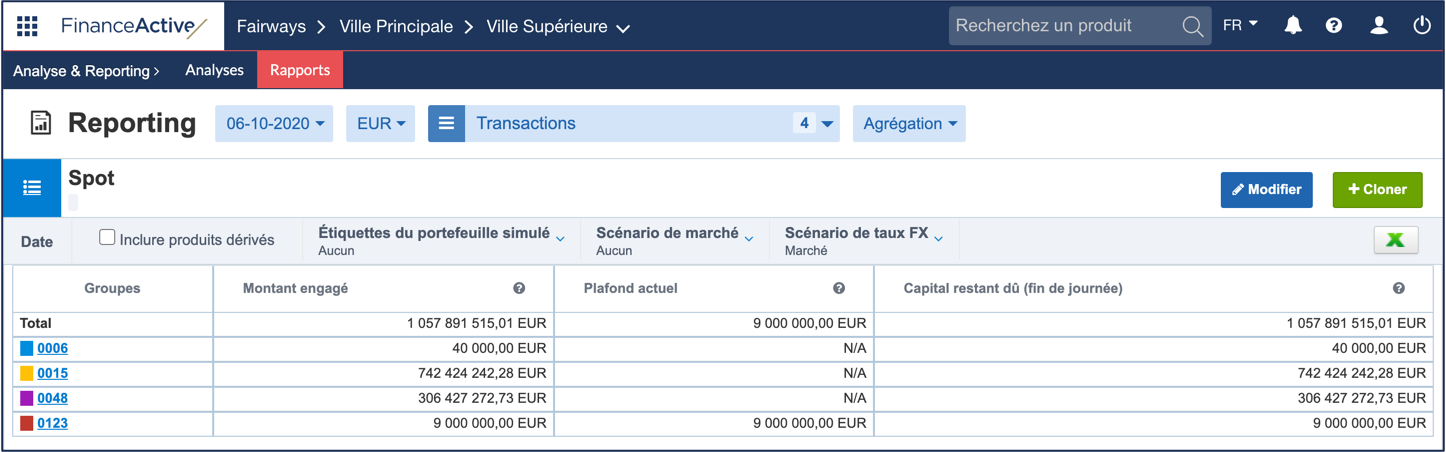Click the Recherchez un produit search field
Viewport: 1446px width, 452px height.
click(x=1064, y=26)
